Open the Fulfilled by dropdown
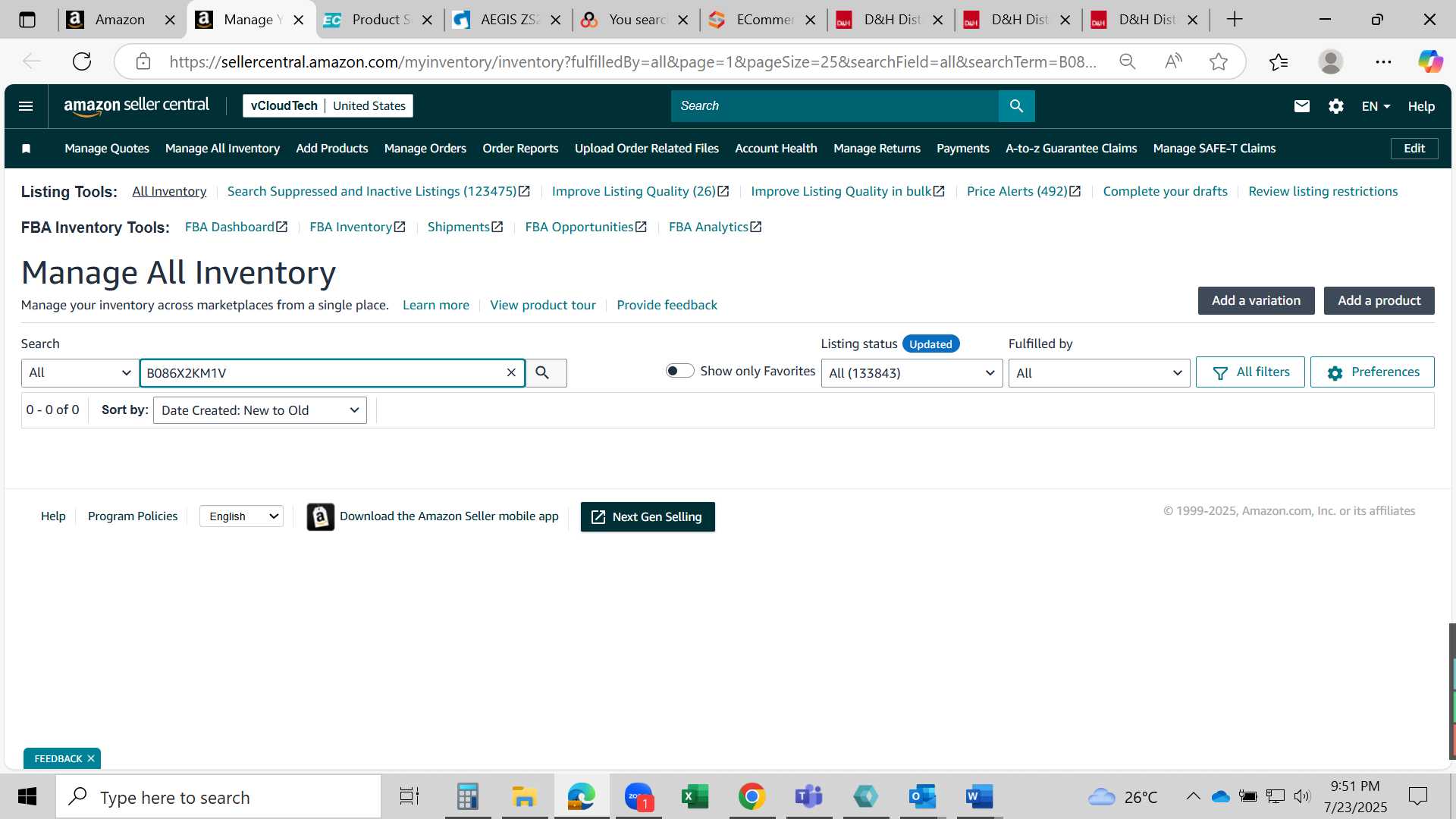This screenshot has height=819, width=1456. click(x=1099, y=373)
